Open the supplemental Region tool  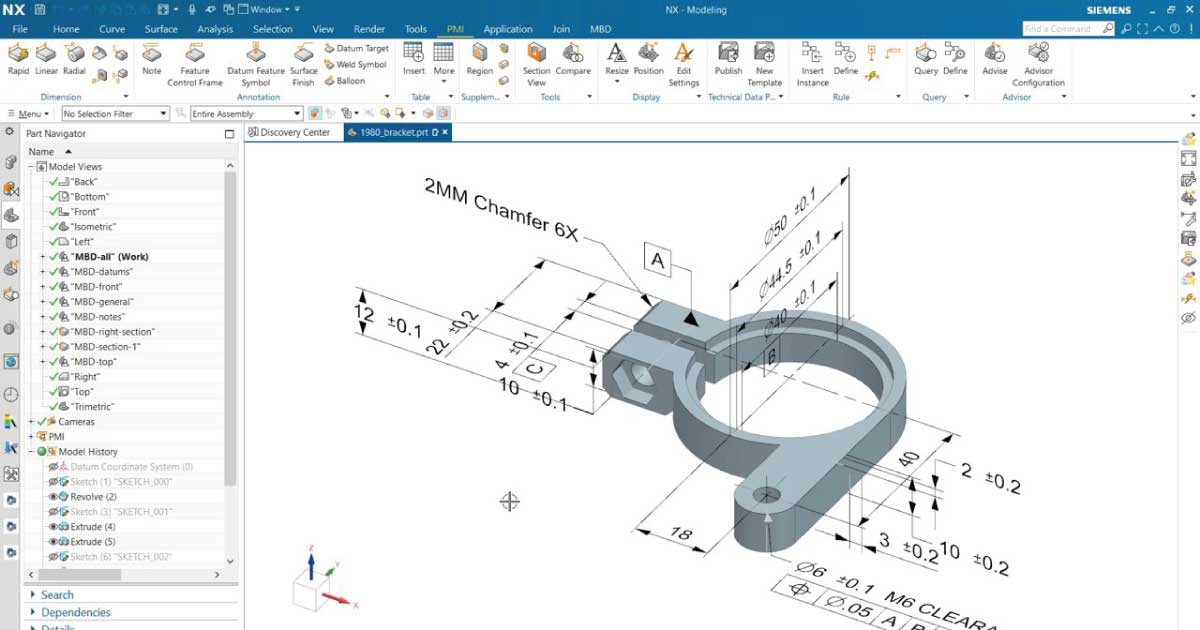point(480,59)
